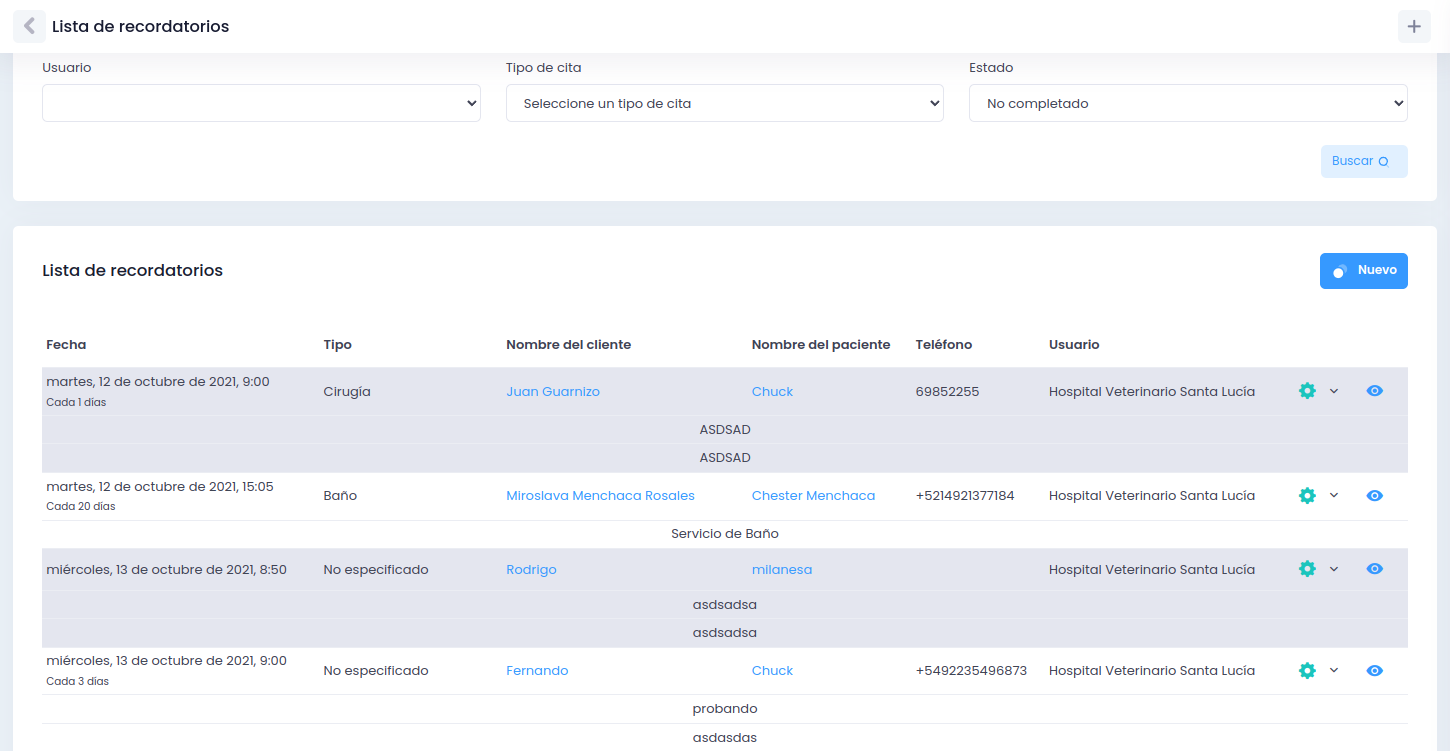1450x751 pixels.
Task: Open patient link Chester Menchaca
Action: [813, 496]
